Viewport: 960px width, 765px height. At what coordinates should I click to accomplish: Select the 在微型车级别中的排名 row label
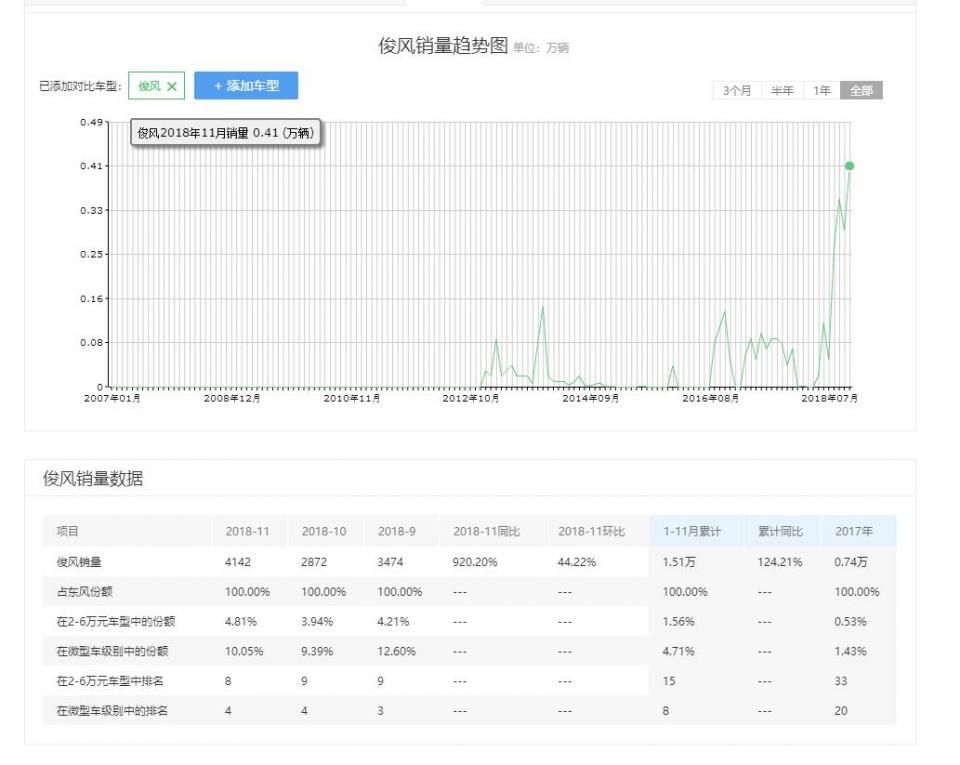pos(112,711)
